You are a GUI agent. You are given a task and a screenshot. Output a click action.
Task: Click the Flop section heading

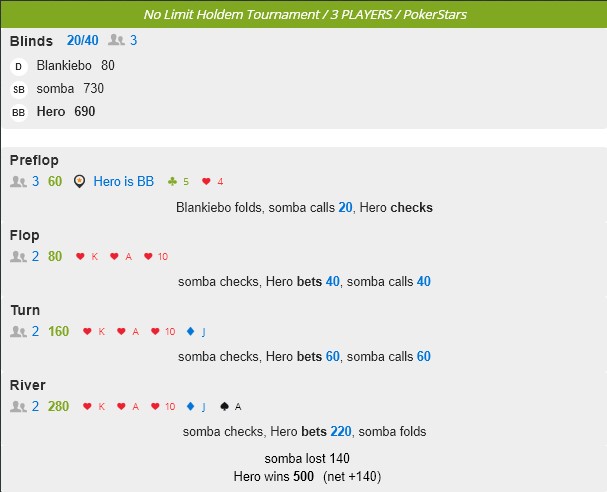(24, 235)
